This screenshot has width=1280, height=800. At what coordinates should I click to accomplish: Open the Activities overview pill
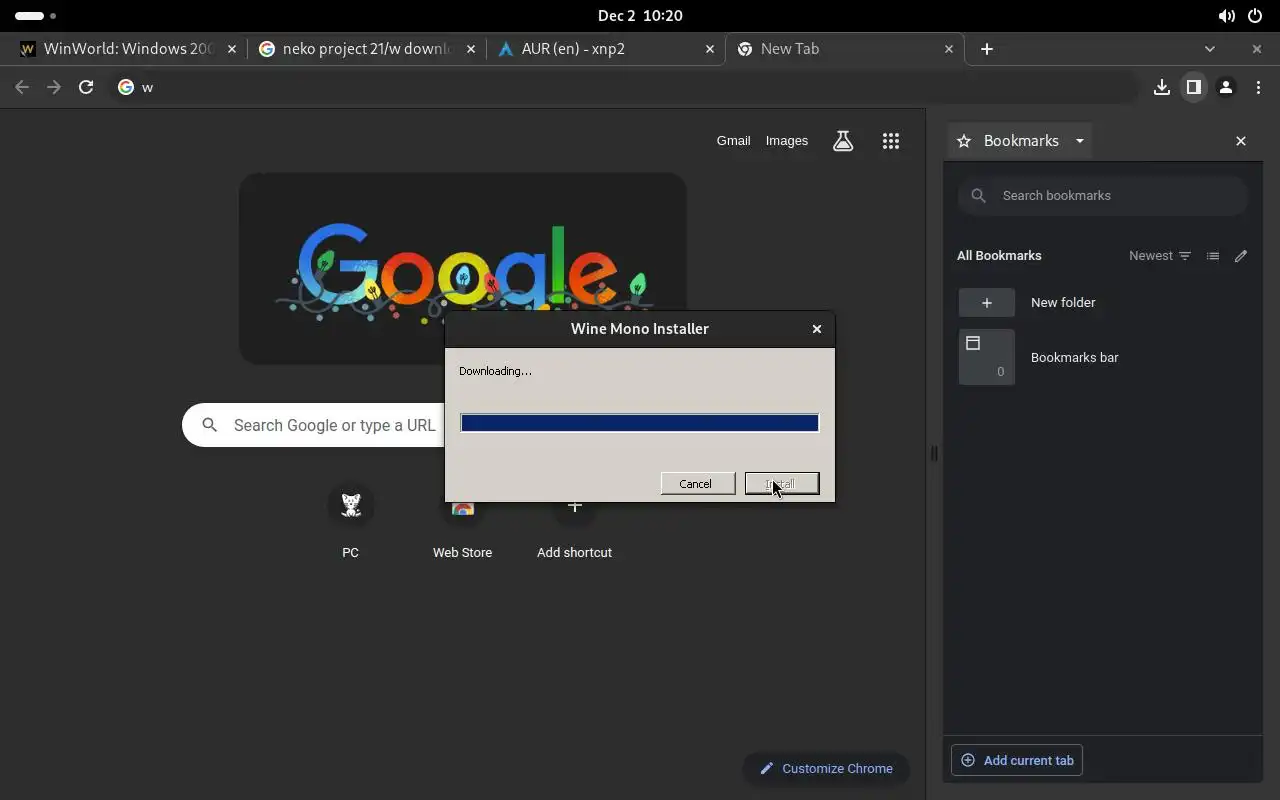pyautogui.click(x=35, y=16)
